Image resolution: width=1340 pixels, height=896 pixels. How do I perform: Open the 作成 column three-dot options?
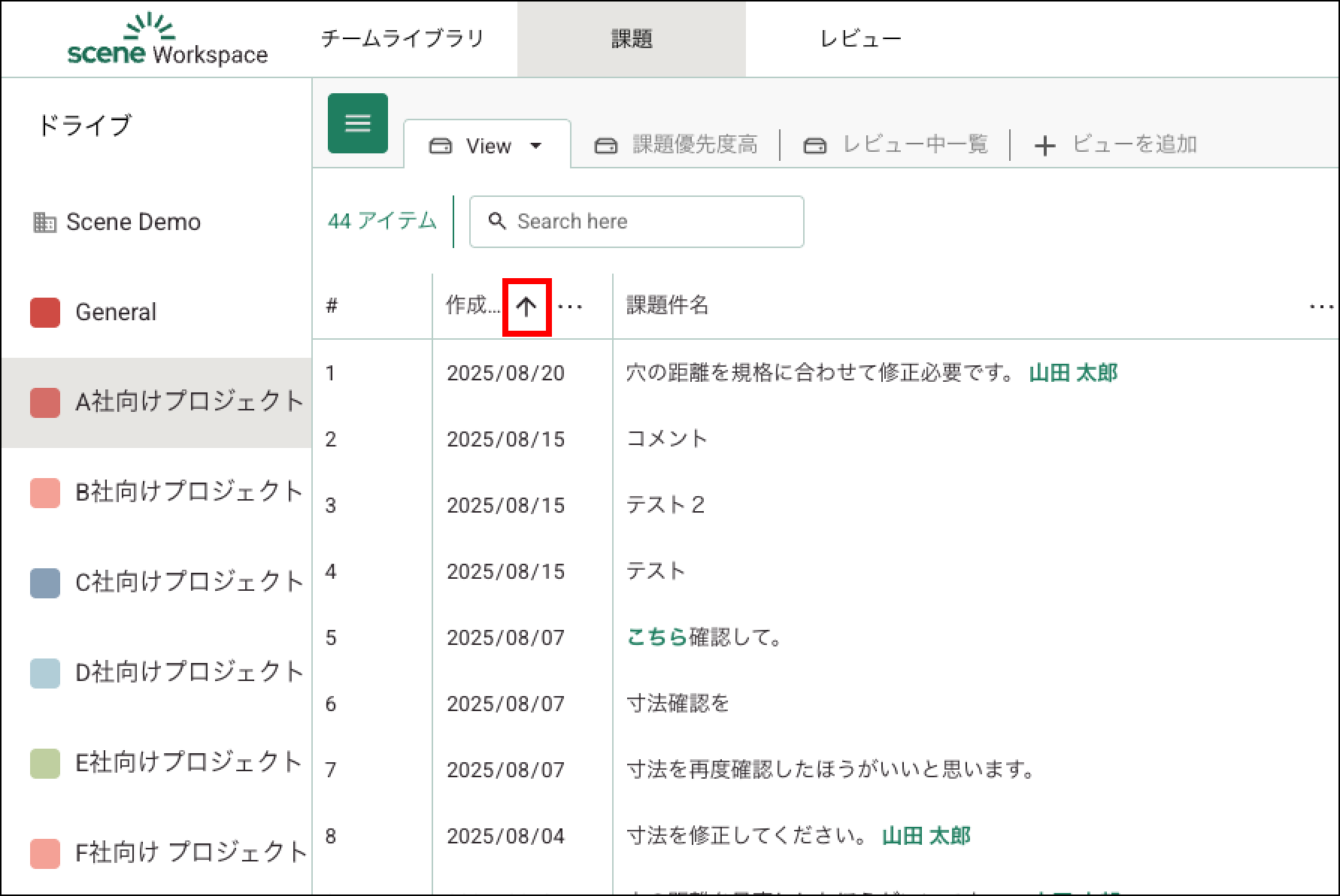pos(570,306)
